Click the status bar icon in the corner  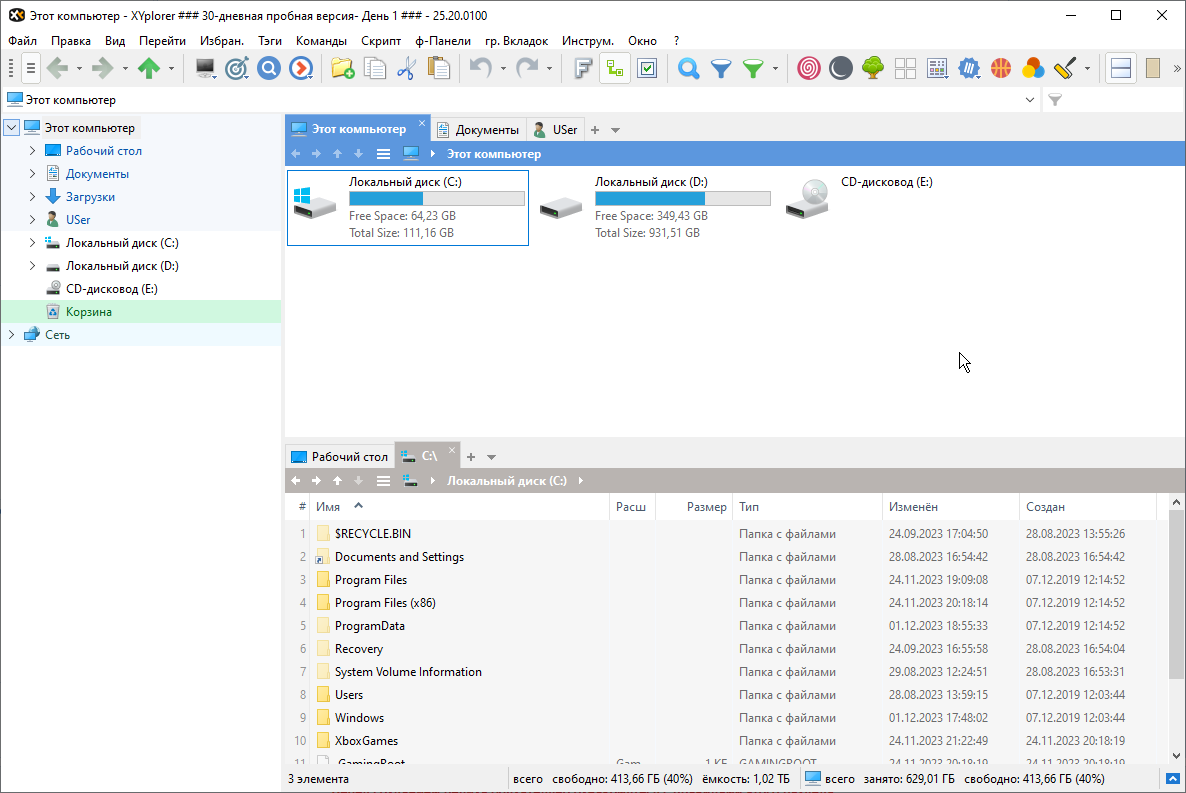click(1172, 779)
